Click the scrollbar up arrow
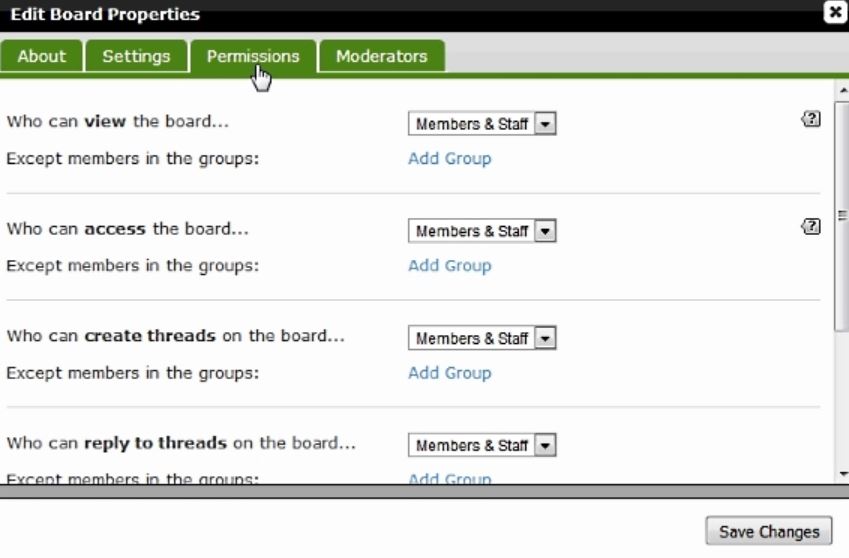Image resolution: width=849 pixels, height=558 pixels. (842, 89)
